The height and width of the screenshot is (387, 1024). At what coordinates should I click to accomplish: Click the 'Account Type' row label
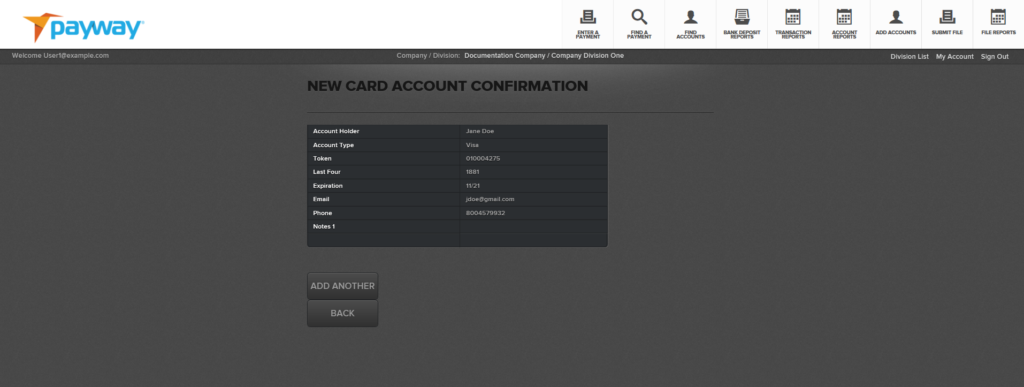(333, 145)
